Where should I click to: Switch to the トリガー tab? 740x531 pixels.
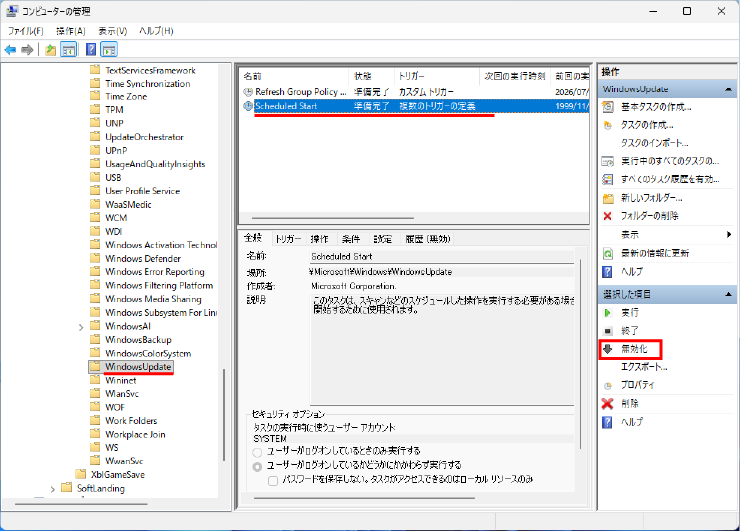pyautogui.click(x=288, y=239)
